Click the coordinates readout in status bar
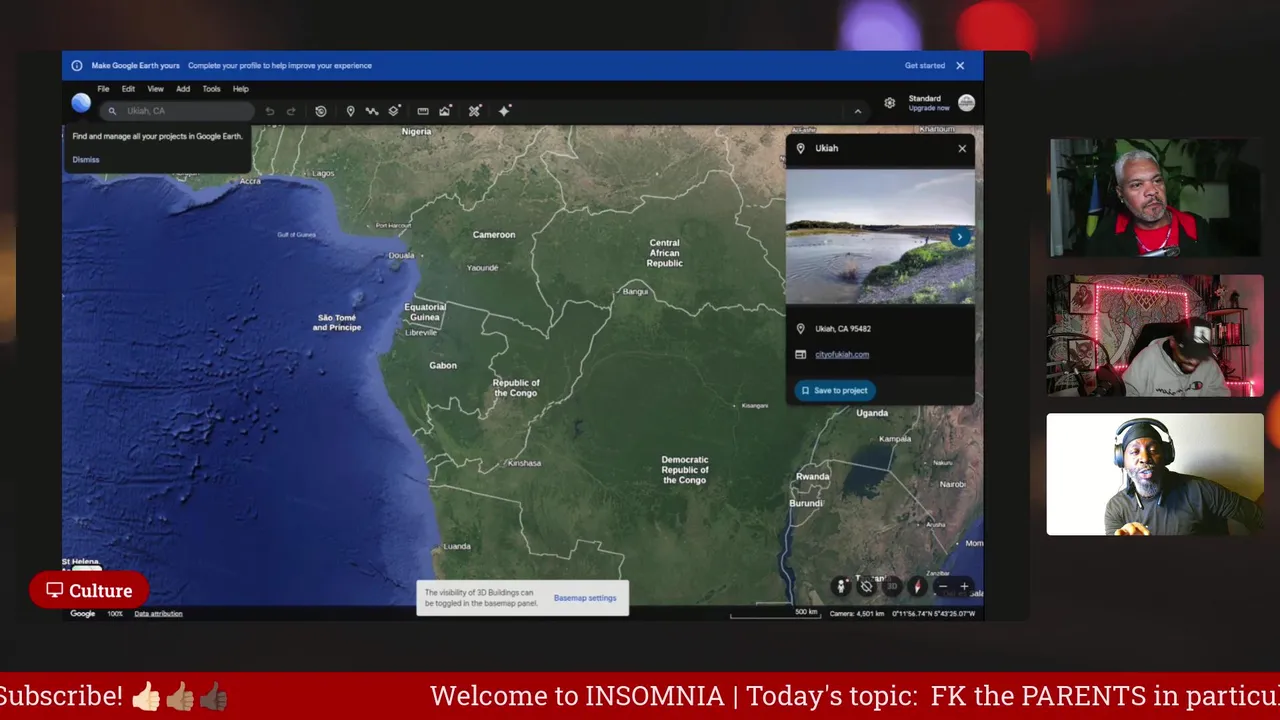Screen dimensions: 1280x720 pyautogui.click(x=933, y=614)
